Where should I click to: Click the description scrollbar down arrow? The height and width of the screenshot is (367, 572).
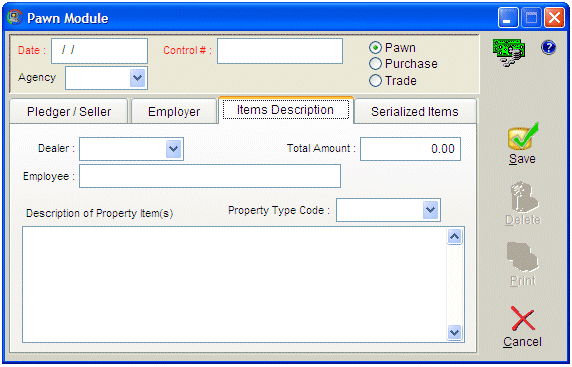[455, 332]
